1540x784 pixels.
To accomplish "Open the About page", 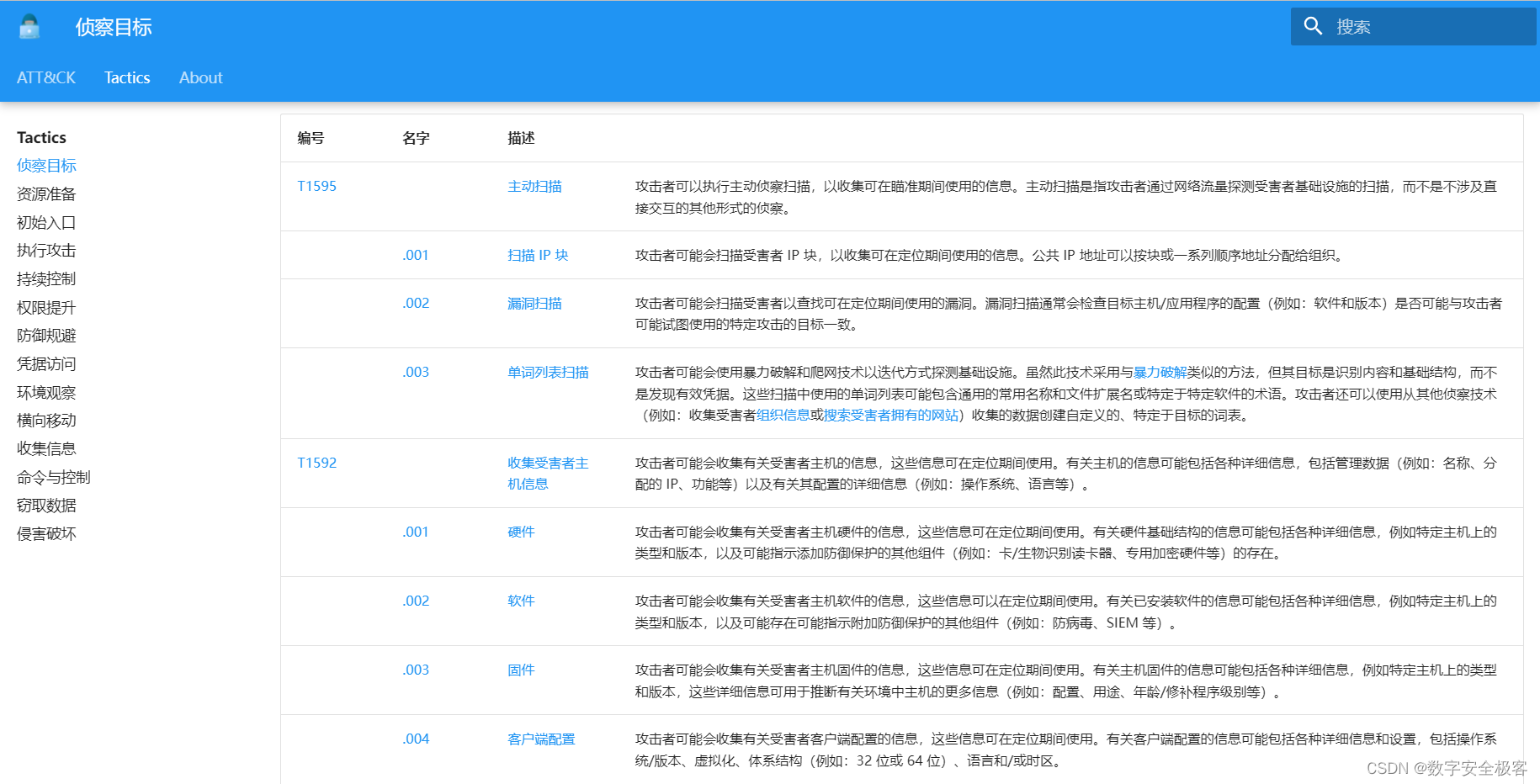I will 200,77.
